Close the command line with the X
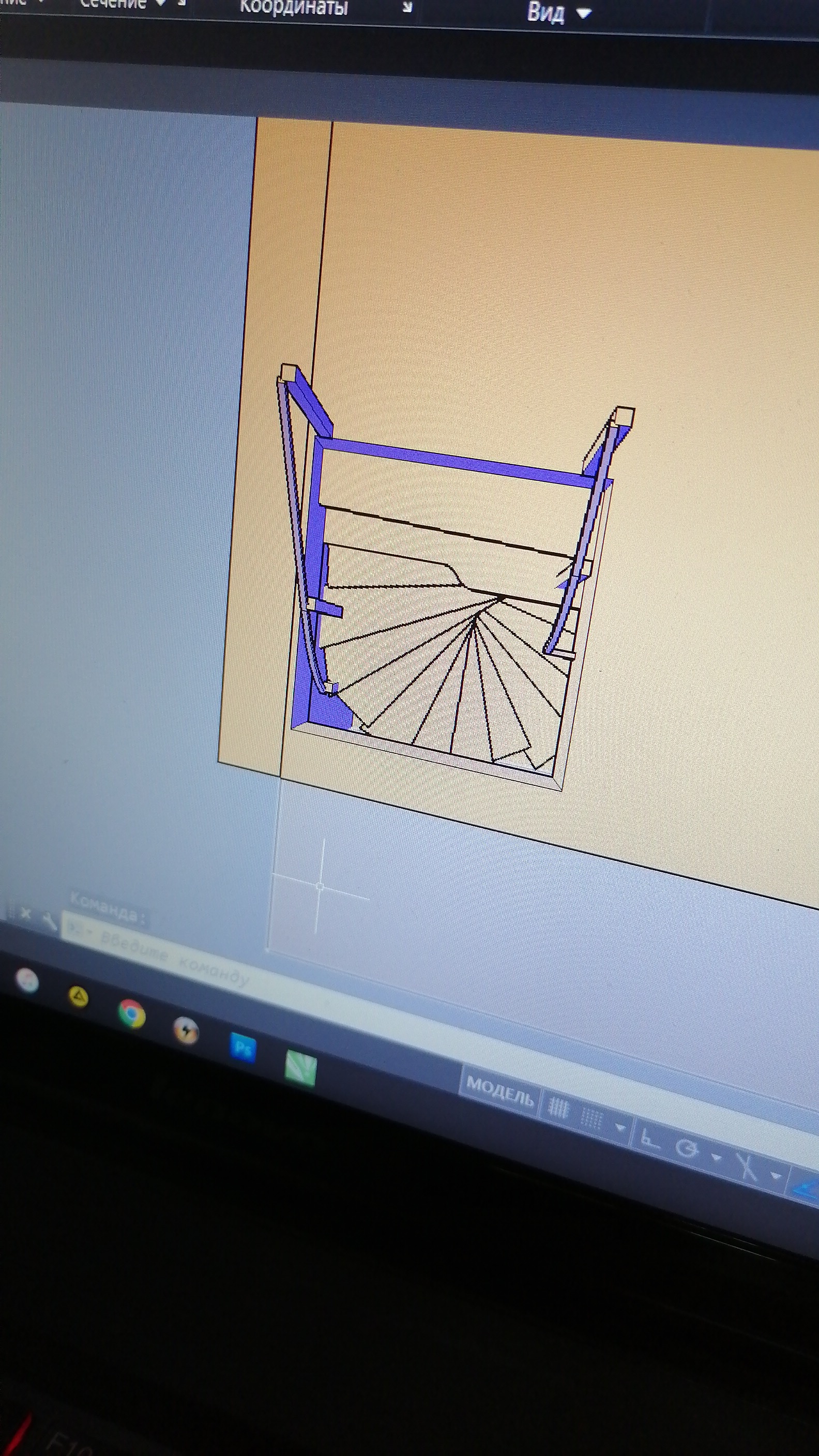The width and height of the screenshot is (819, 1456). (25, 915)
